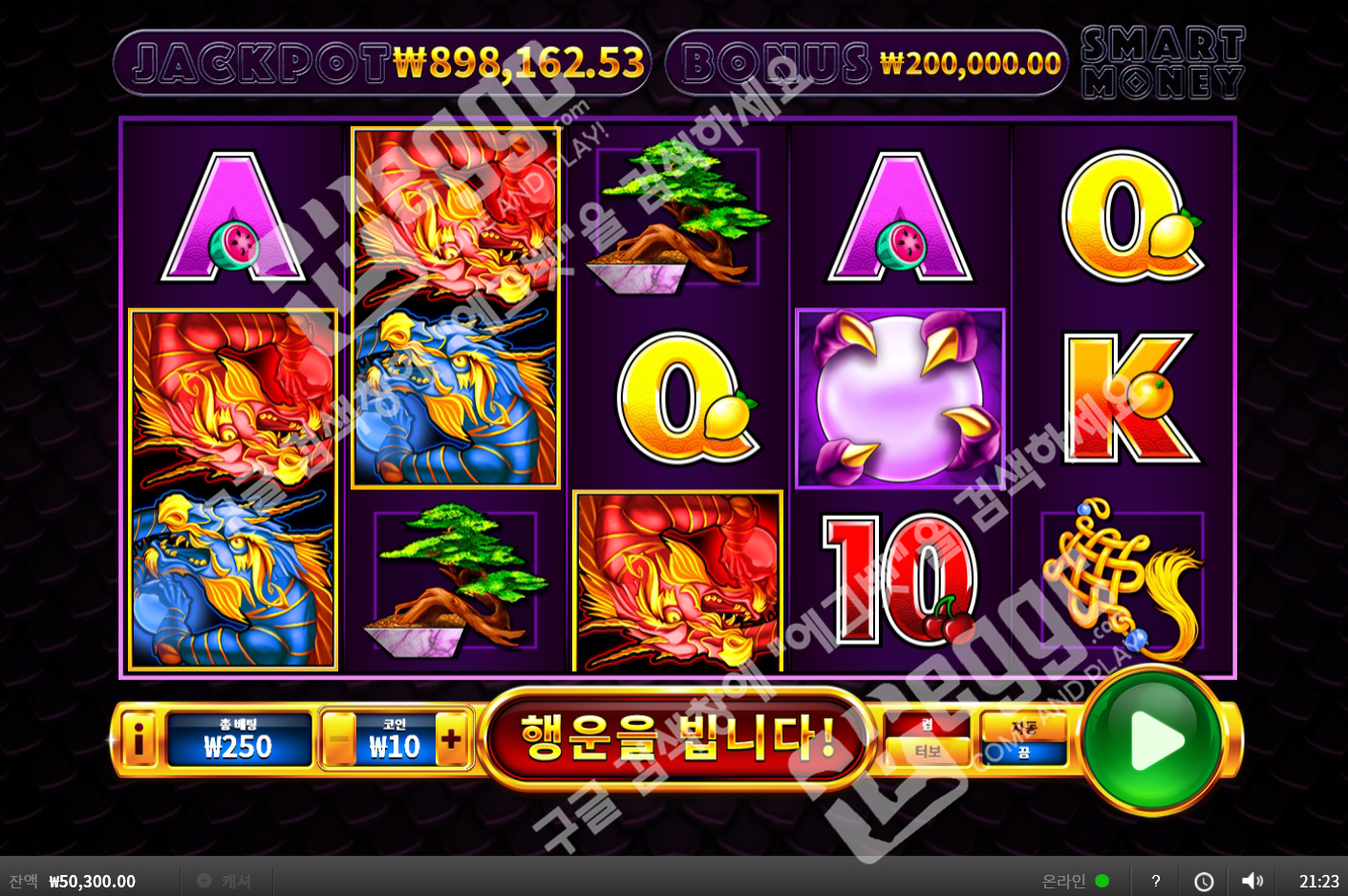1348x896 pixels.
Task: Click the Smart Money logo
Action: [x=1163, y=62]
